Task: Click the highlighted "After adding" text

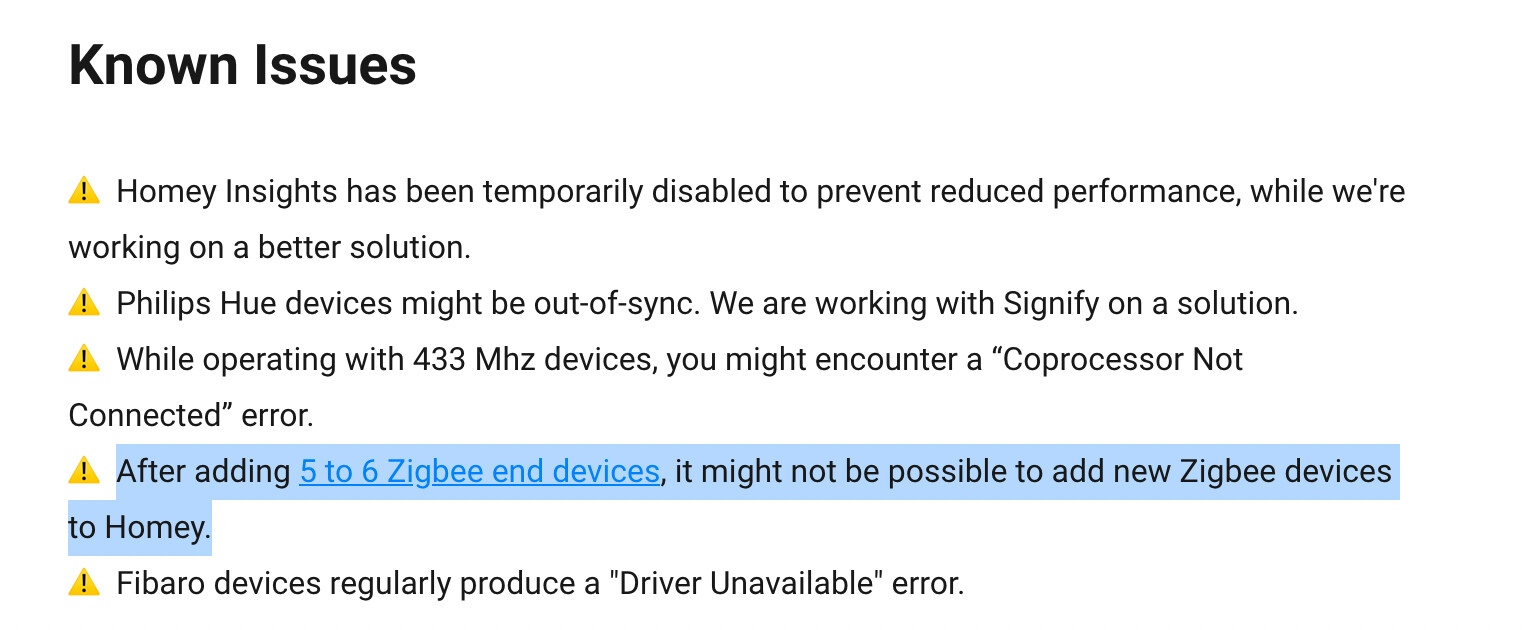Action: pos(204,471)
